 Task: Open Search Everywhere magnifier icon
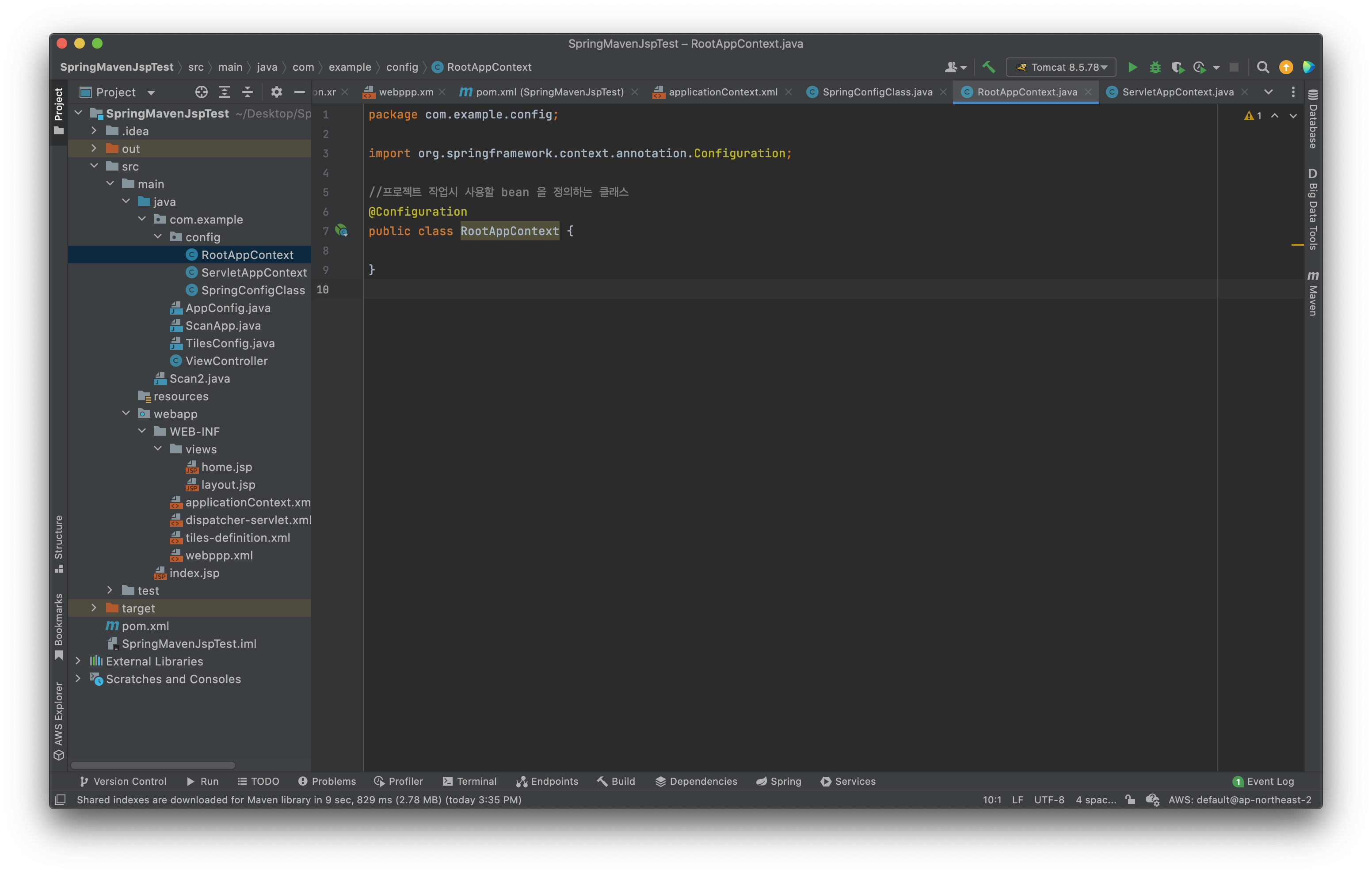point(1263,67)
